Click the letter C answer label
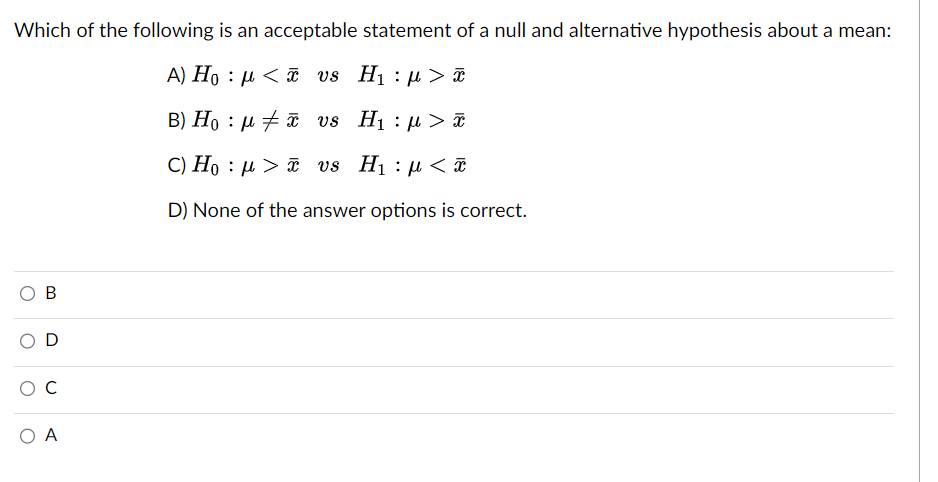This screenshot has height=482, width=938. point(51,389)
